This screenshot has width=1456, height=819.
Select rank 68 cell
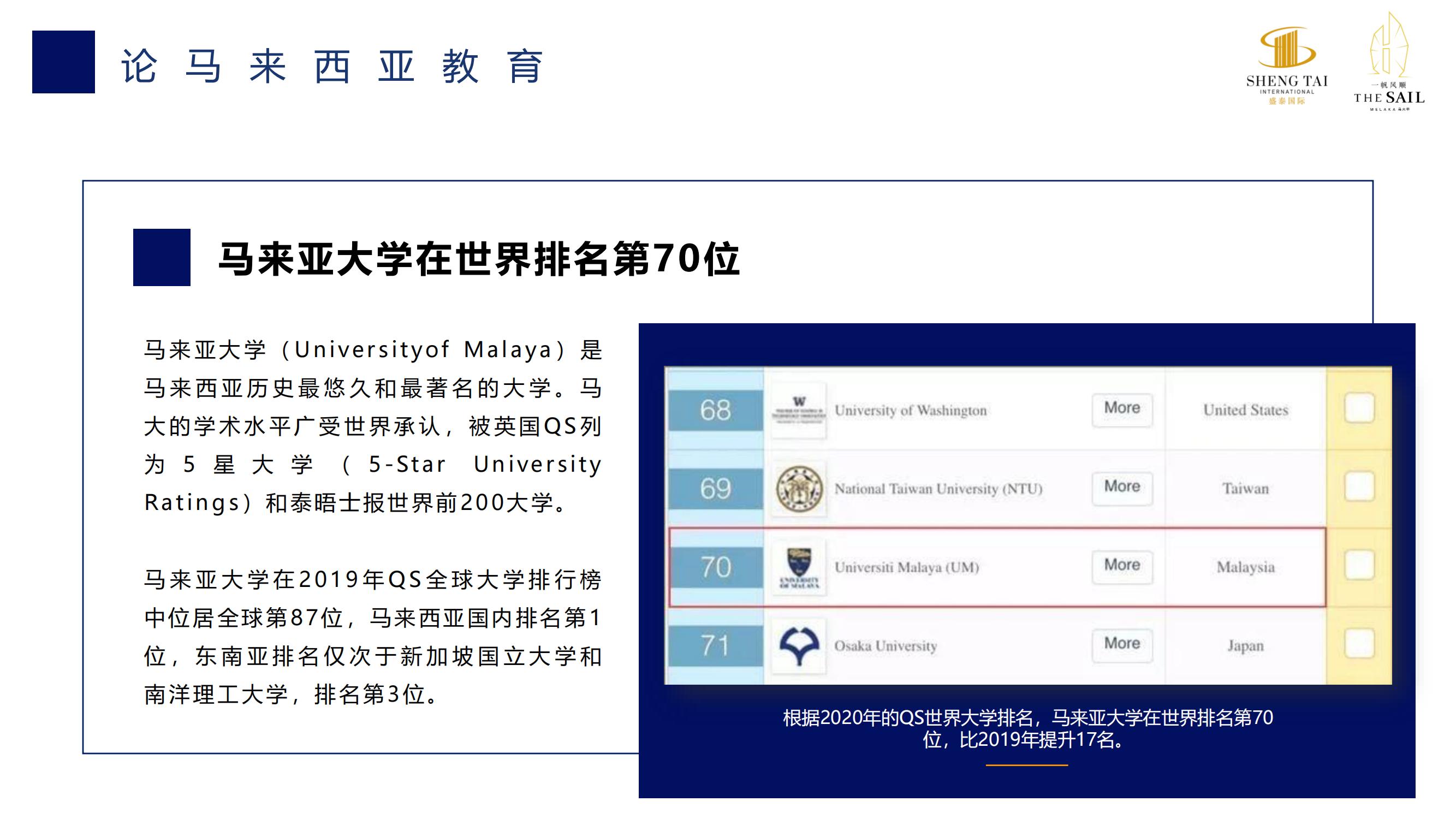715,410
